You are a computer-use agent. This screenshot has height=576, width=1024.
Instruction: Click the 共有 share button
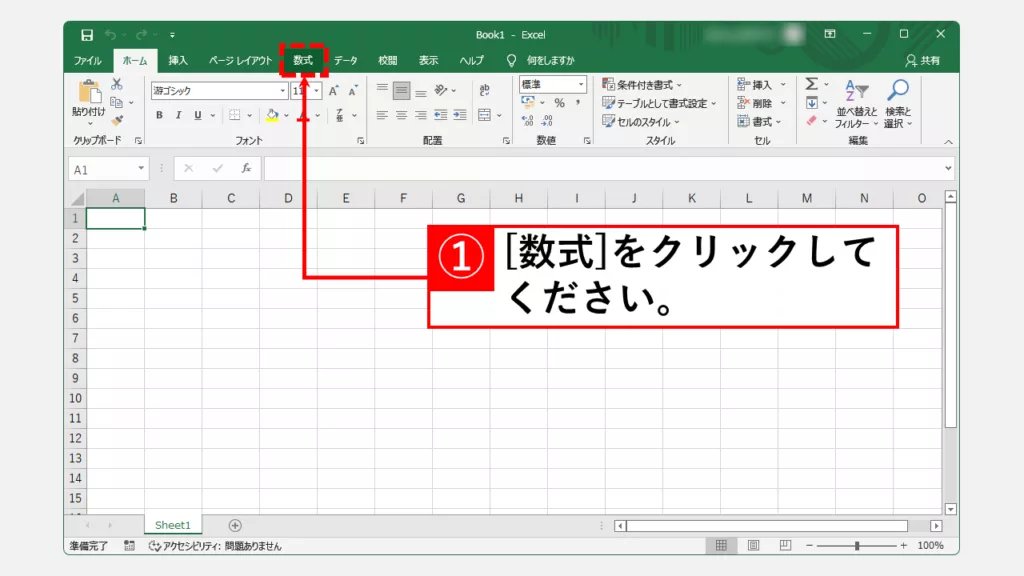922,60
